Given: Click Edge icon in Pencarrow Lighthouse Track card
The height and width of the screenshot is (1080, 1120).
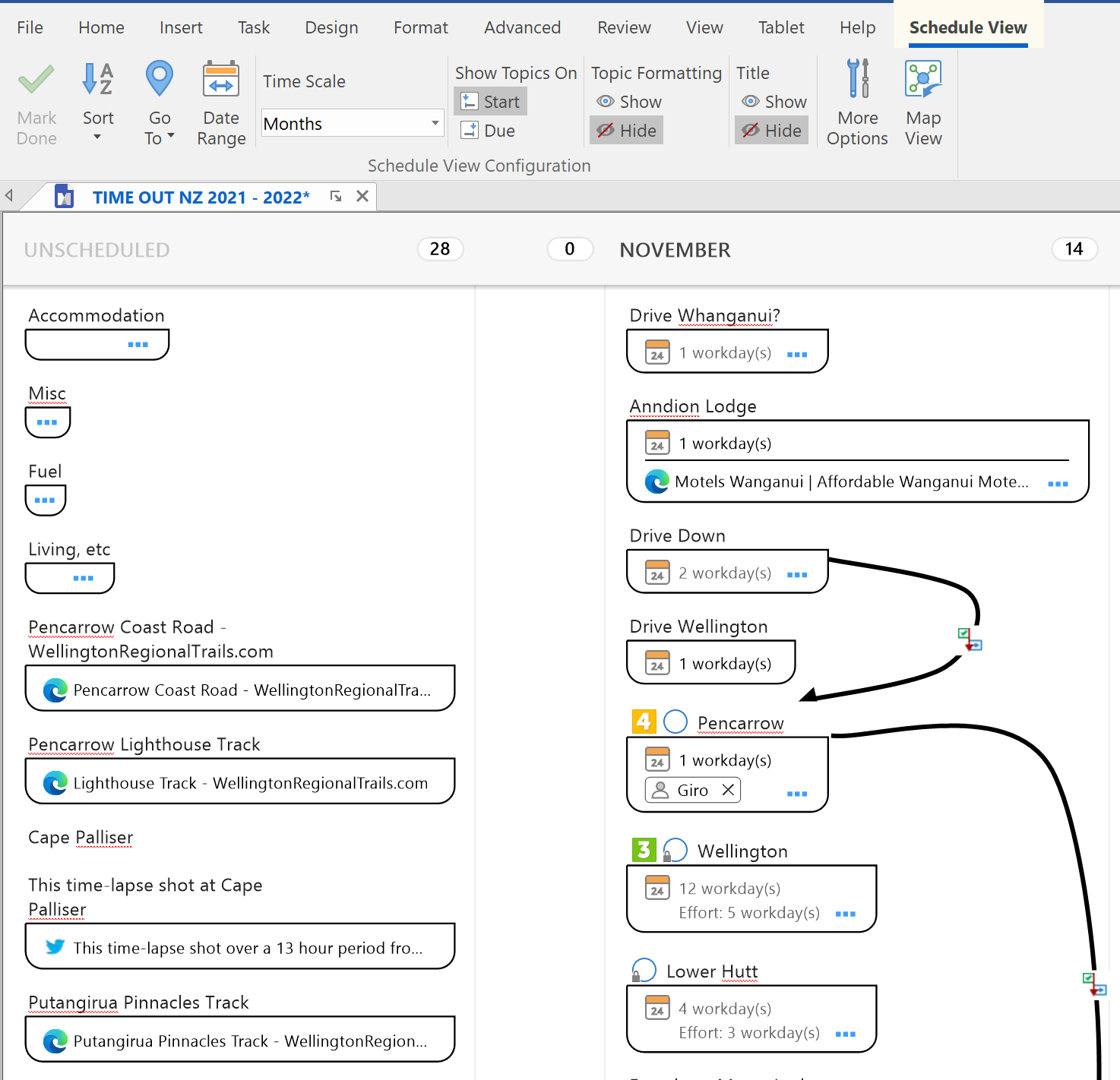Looking at the screenshot, I should pos(55,782).
